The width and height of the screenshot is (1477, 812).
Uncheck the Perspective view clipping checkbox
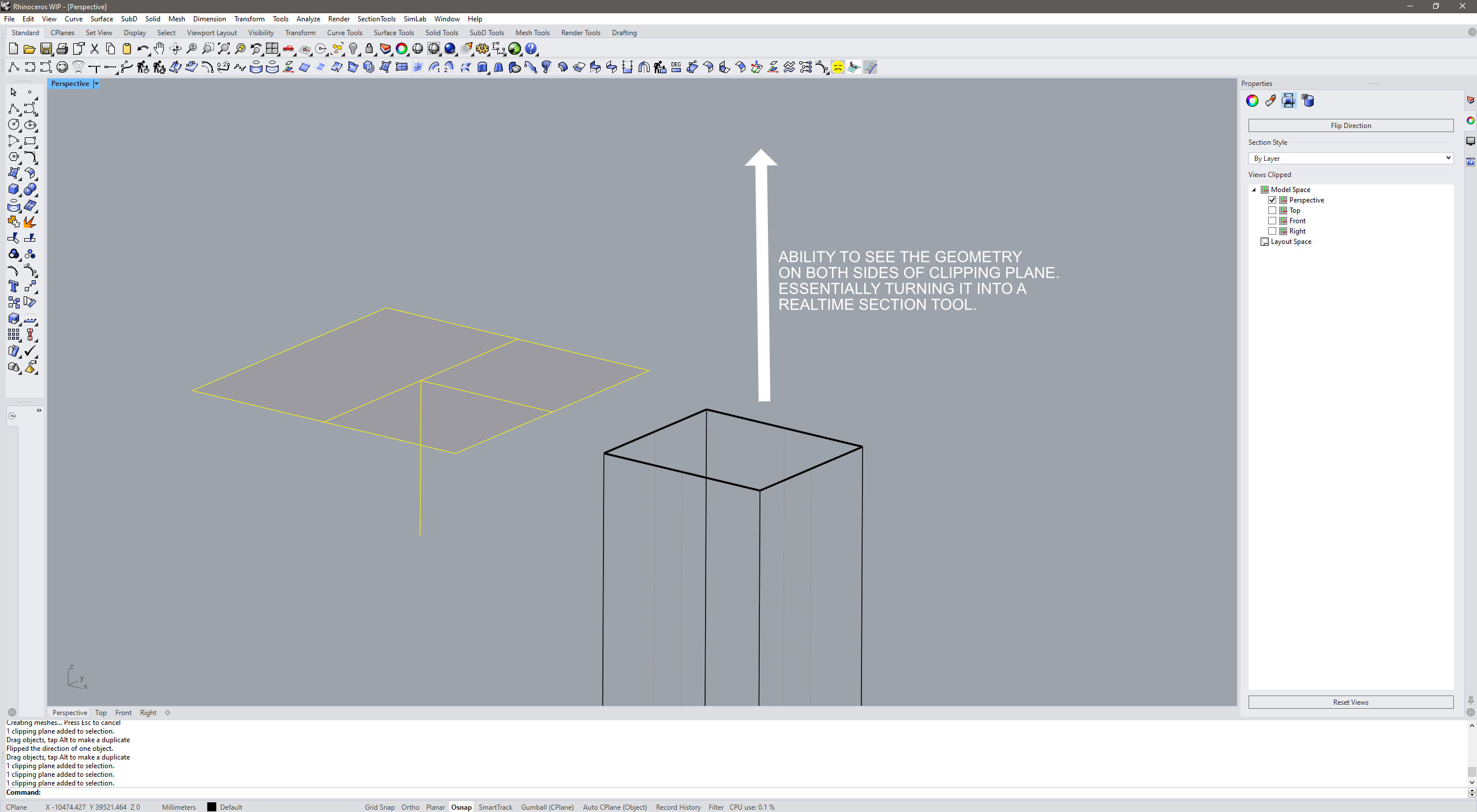pos(1272,200)
